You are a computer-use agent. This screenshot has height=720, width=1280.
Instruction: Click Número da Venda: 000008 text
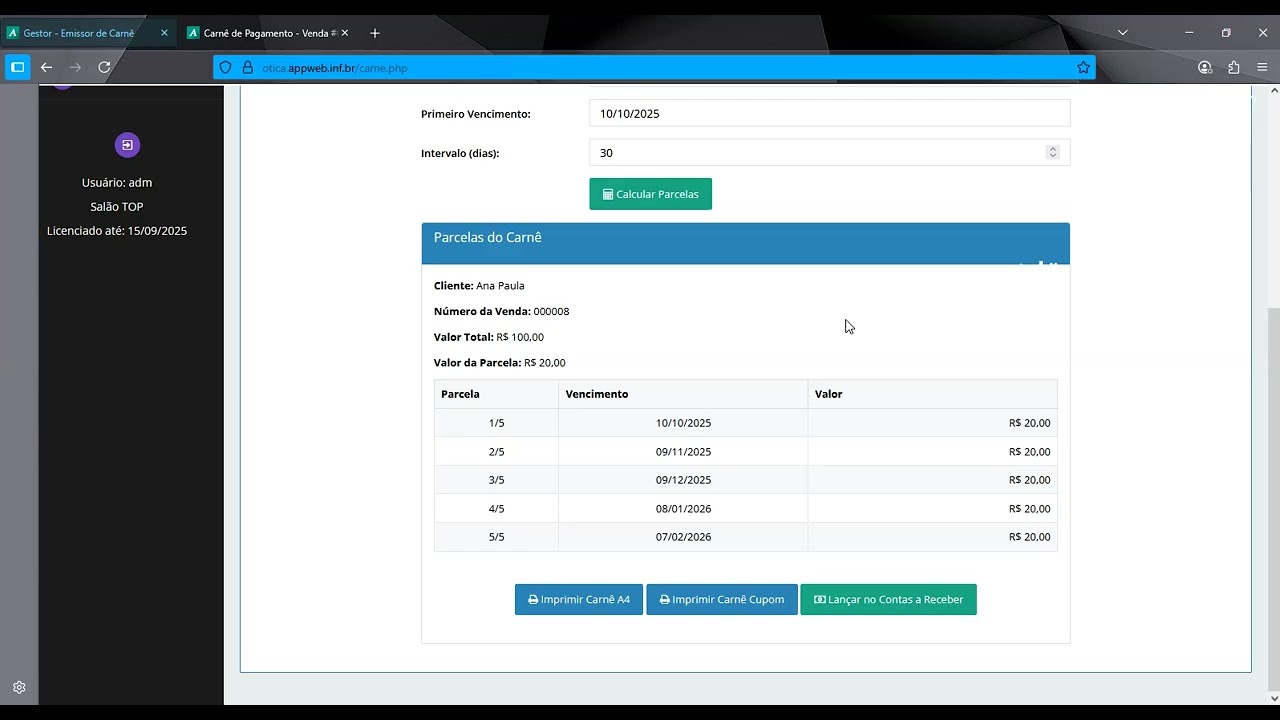(x=501, y=311)
